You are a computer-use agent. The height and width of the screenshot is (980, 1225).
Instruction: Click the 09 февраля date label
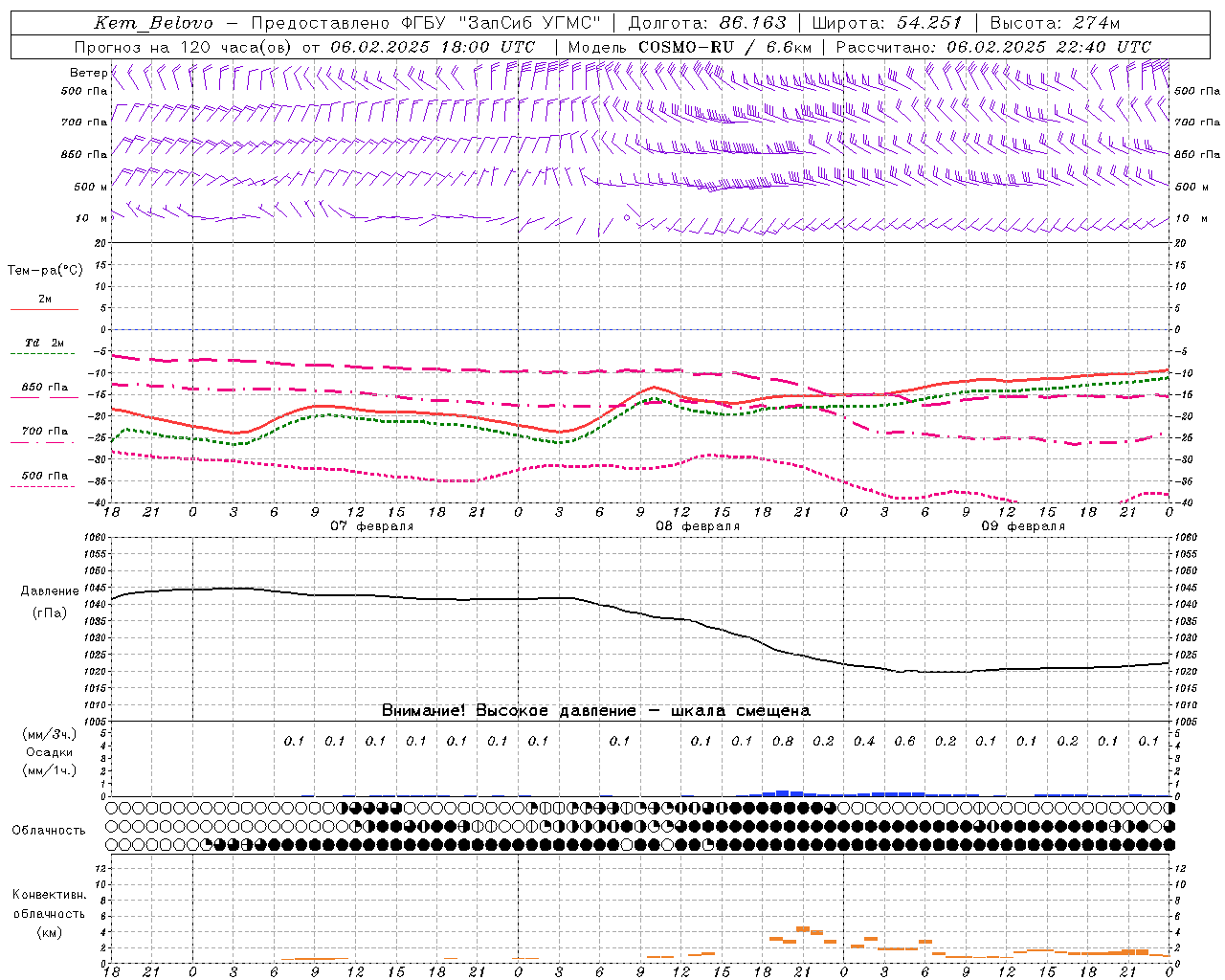click(1023, 526)
